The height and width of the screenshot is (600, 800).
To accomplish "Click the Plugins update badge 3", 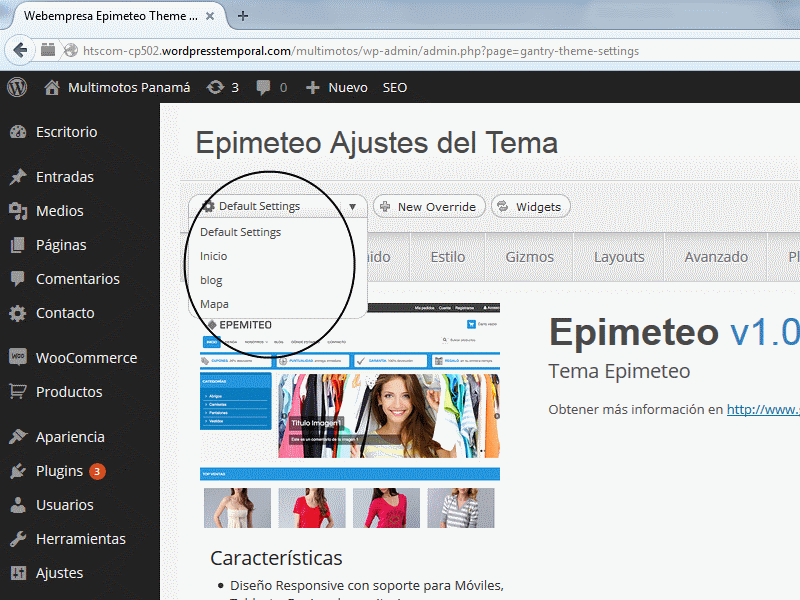I will point(97,471).
